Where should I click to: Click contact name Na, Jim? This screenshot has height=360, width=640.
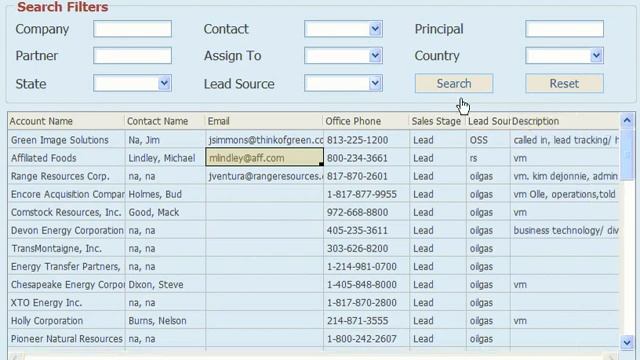[x=144, y=140]
